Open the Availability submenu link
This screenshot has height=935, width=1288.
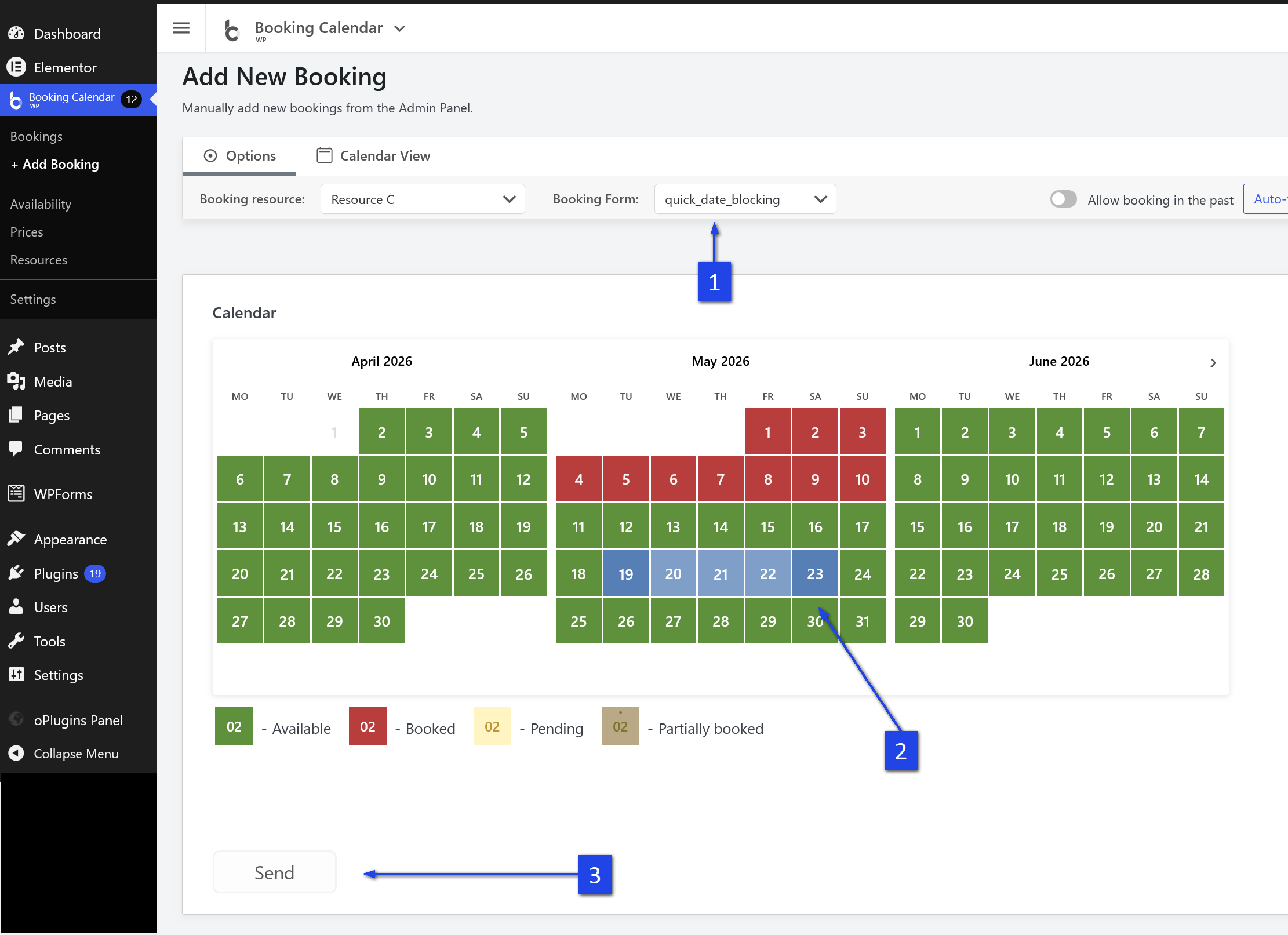click(x=41, y=204)
